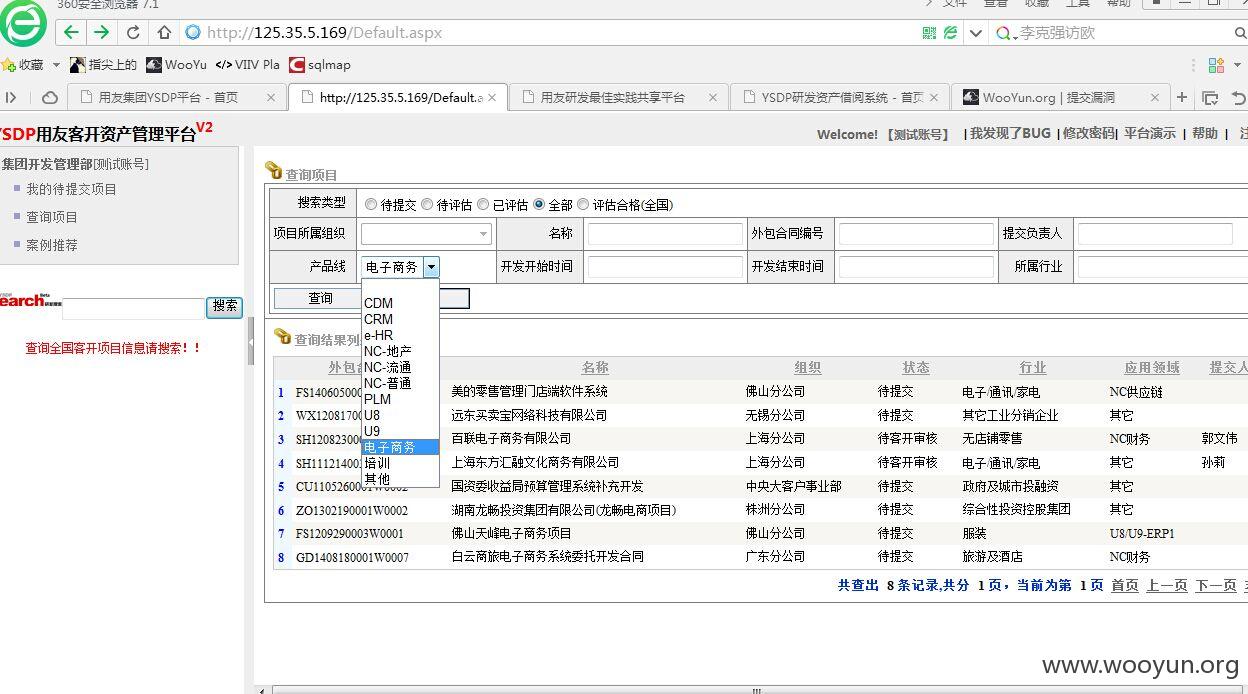Open 平台演示 link
This screenshot has width=1248, height=694.
click(1150, 133)
